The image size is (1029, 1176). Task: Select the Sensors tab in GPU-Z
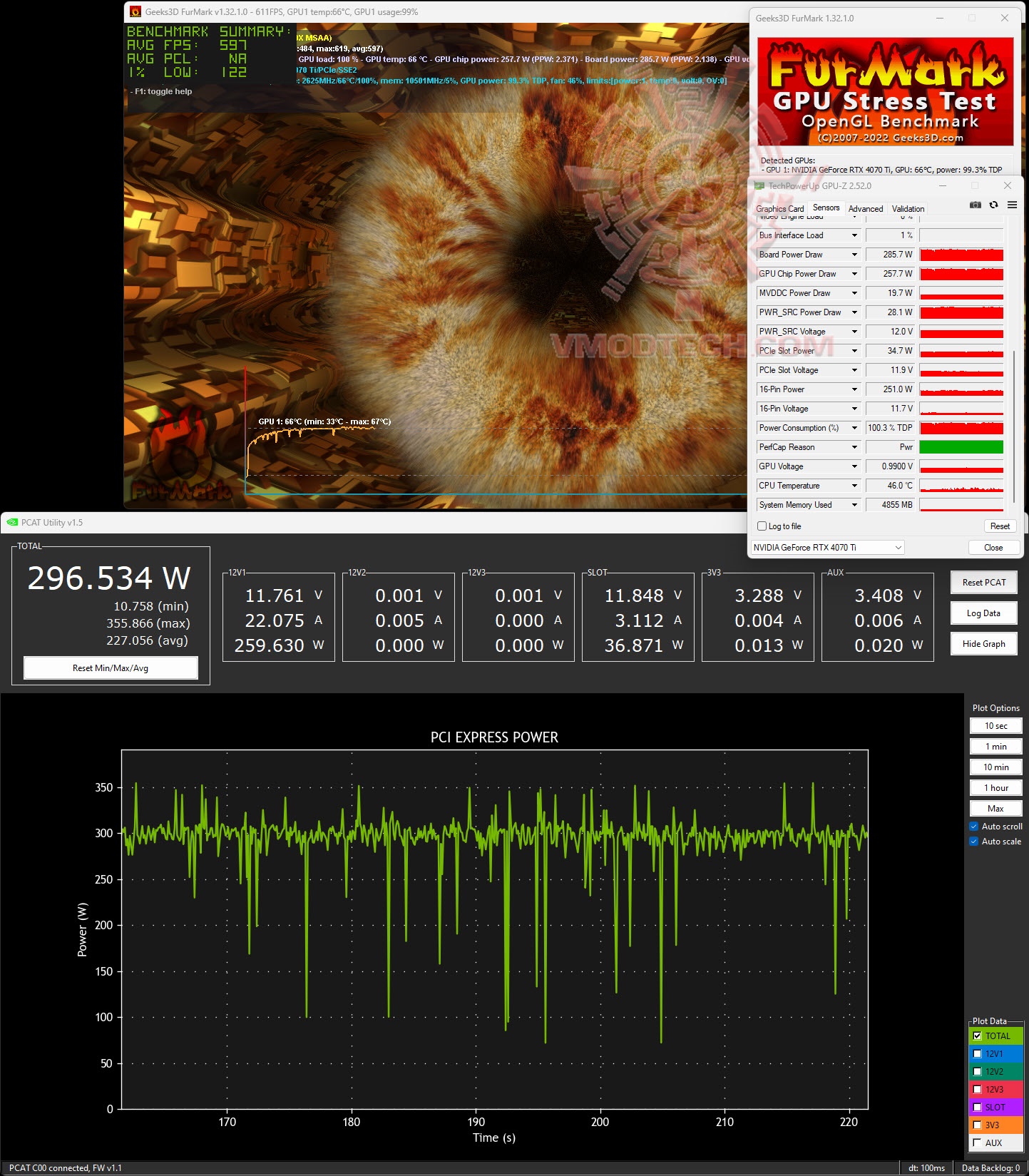(826, 208)
